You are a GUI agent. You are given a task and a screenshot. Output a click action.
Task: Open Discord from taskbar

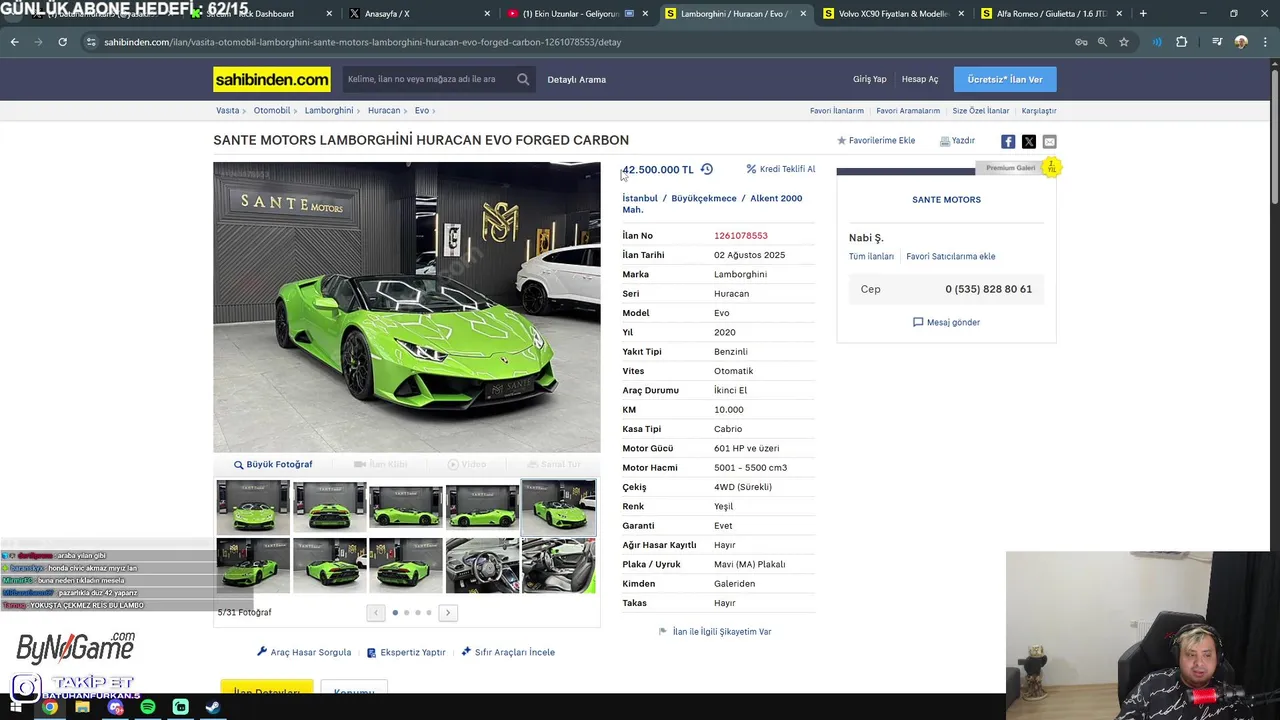pos(115,707)
